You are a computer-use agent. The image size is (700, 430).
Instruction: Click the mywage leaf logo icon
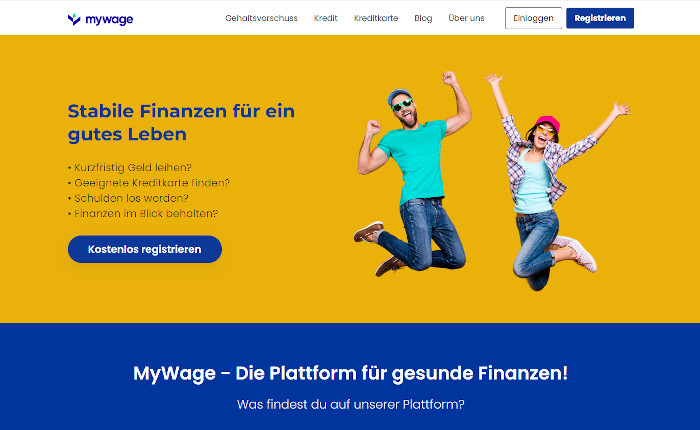(74, 19)
